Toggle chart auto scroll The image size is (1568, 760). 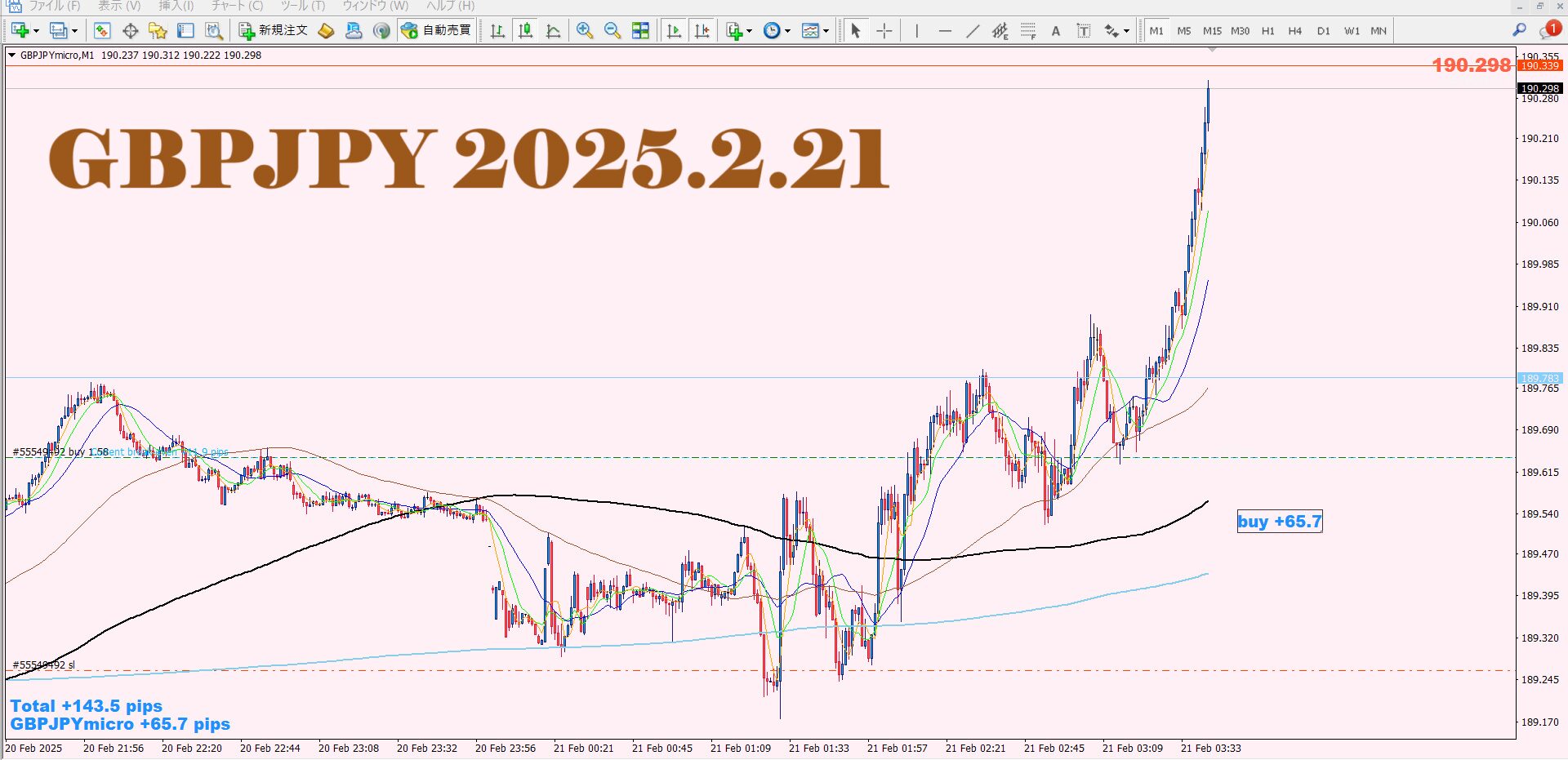pos(674,31)
